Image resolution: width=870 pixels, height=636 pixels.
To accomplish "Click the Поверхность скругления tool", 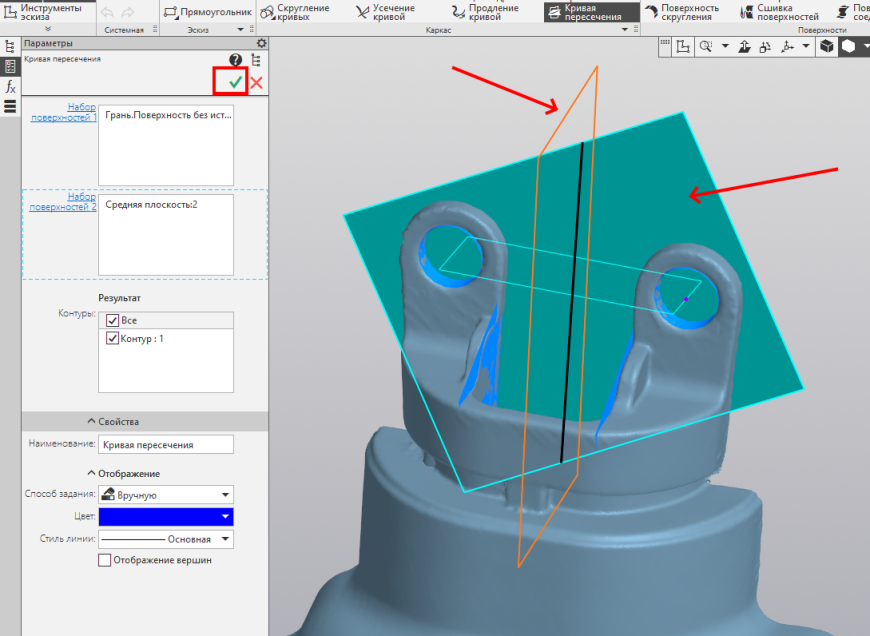I will [x=682, y=12].
